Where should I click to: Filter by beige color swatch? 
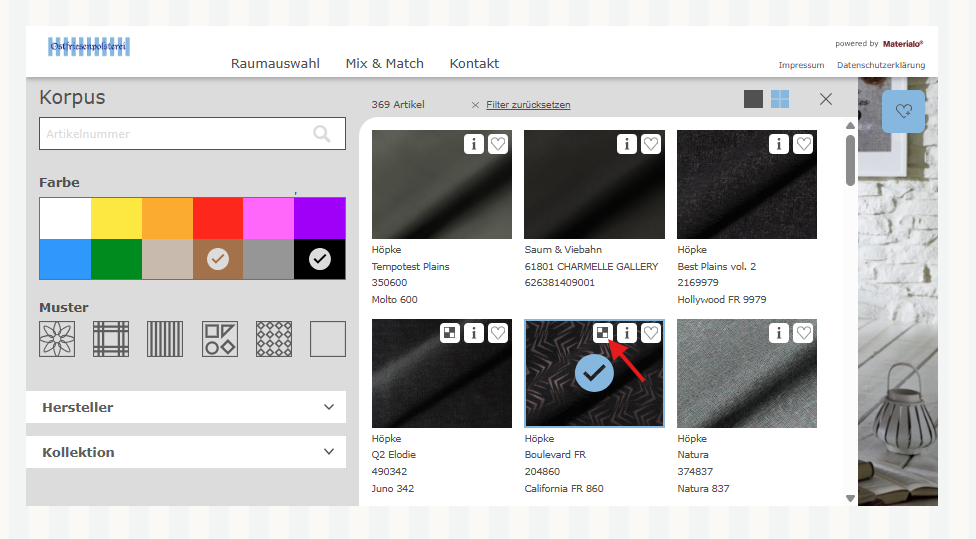point(167,259)
